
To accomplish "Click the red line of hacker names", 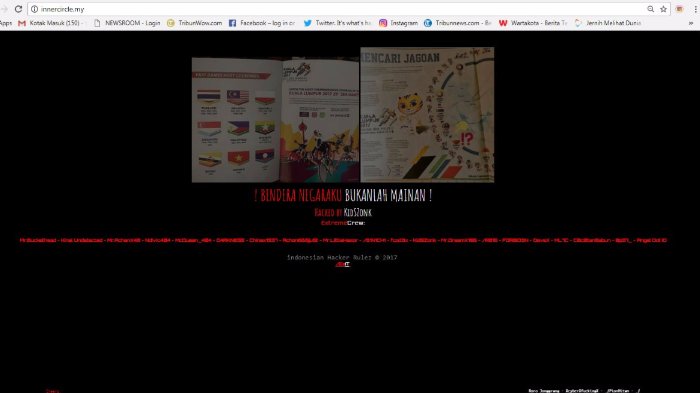I will (x=343, y=240).
